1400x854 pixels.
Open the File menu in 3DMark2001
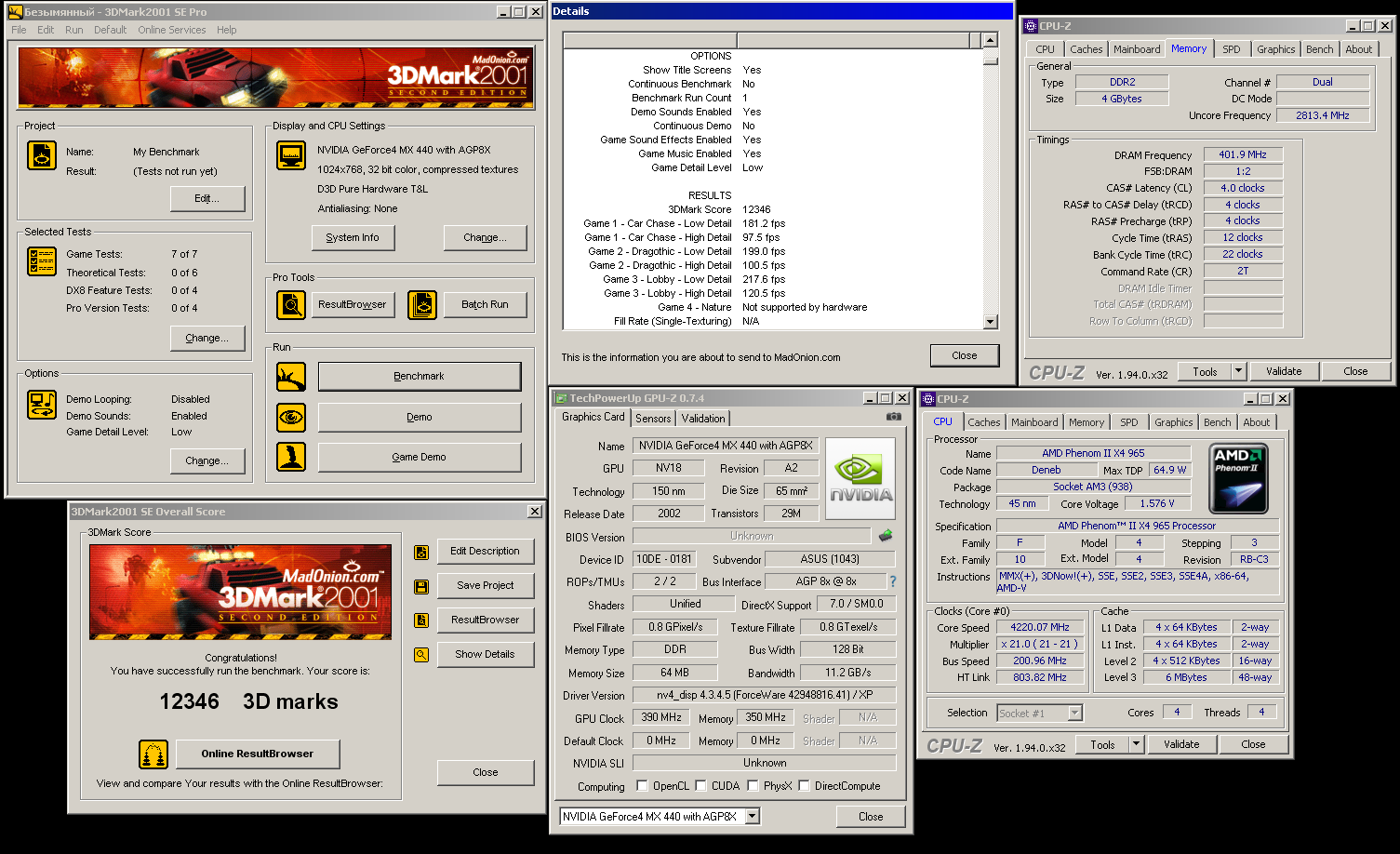(x=19, y=30)
